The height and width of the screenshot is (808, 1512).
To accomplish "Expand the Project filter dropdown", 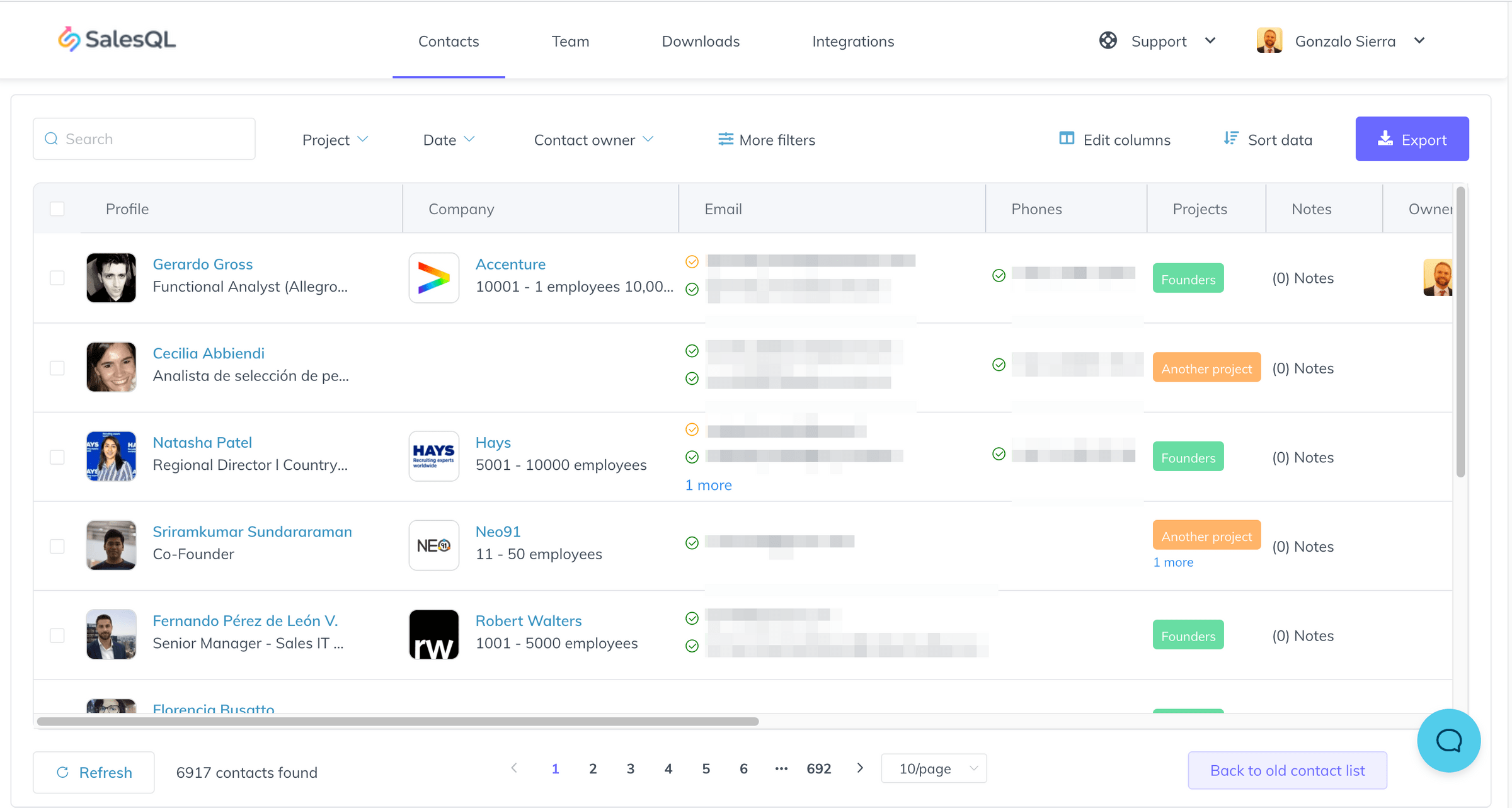I will (335, 140).
